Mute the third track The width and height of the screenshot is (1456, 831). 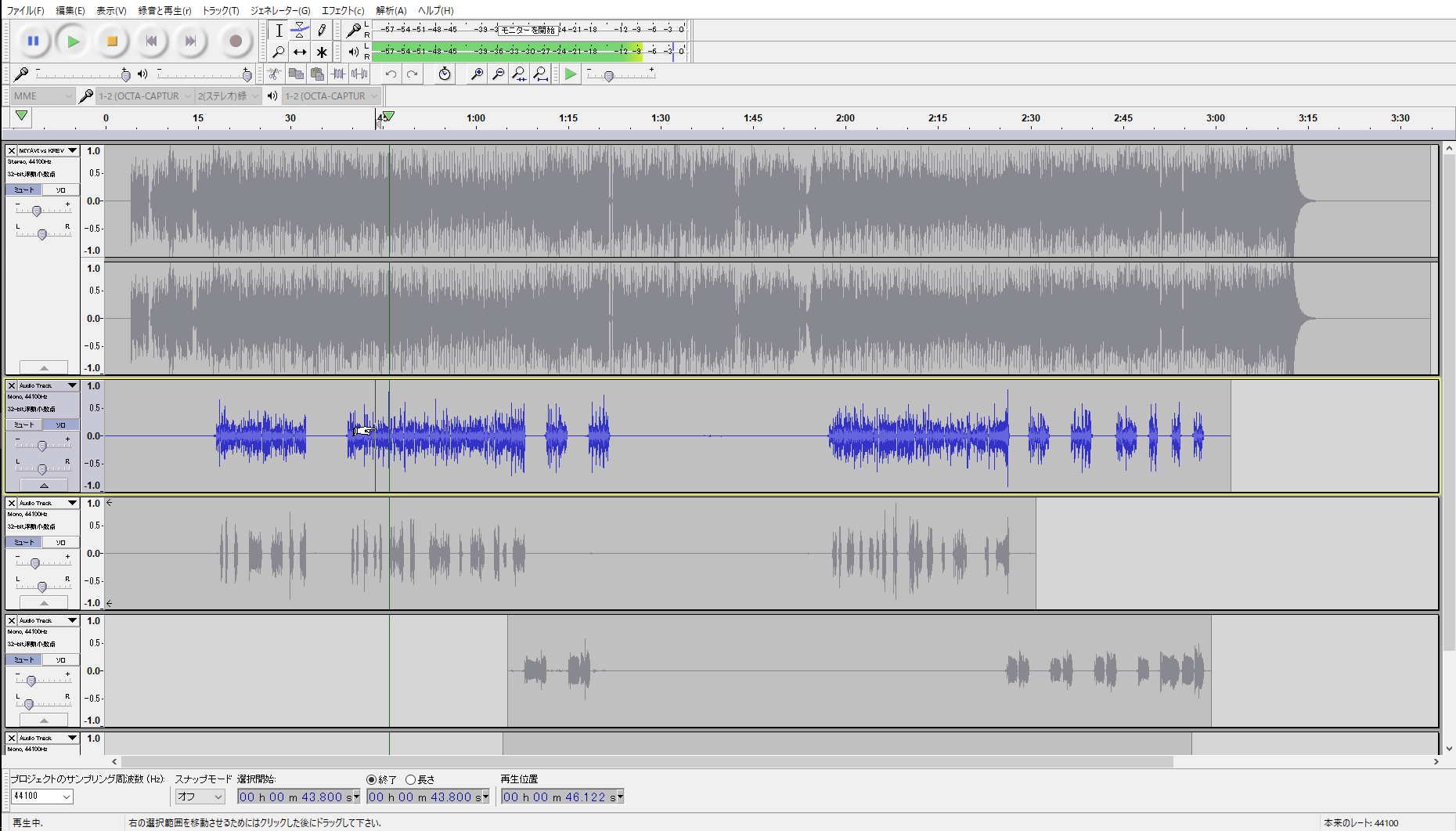(x=24, y=542)
